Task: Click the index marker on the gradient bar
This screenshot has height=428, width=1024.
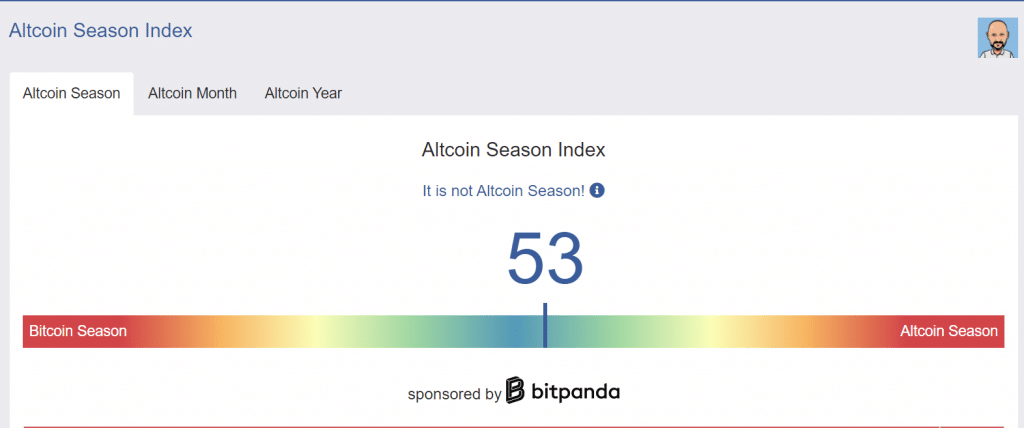Action: pyautogui.click(x=545, y=325)
